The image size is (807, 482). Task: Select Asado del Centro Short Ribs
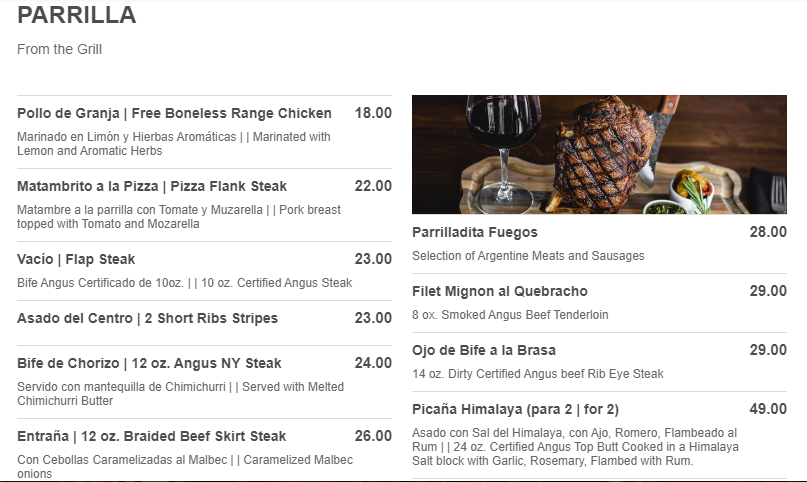[x=147, y=318]
